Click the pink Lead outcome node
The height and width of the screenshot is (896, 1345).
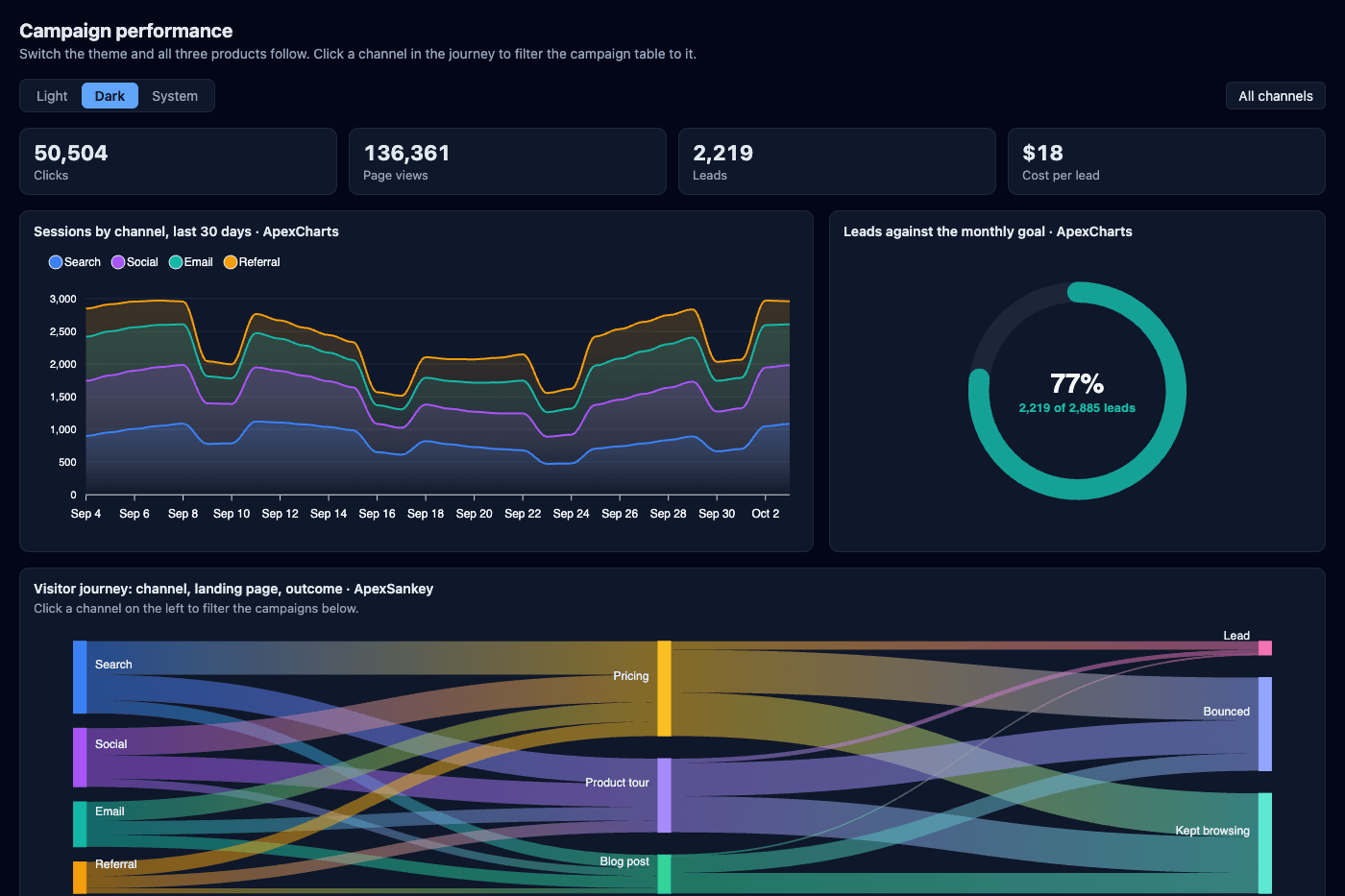click(1265, 648)
